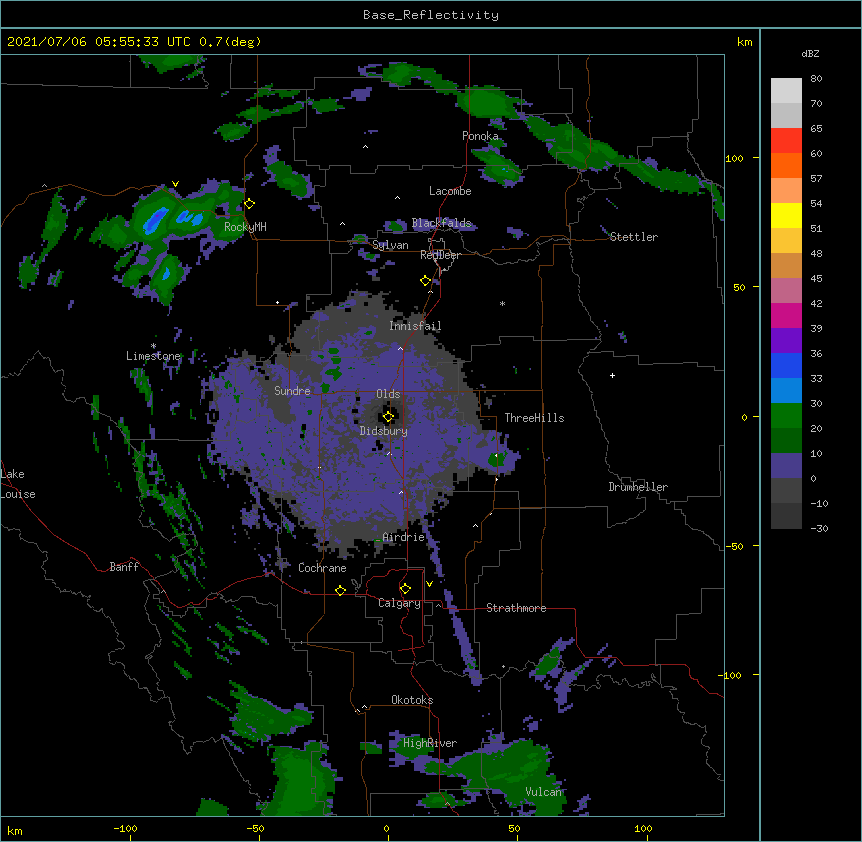Click the green rain band north of Ponoka
Viewport: 862px width, 842px height.
(487, 102)
